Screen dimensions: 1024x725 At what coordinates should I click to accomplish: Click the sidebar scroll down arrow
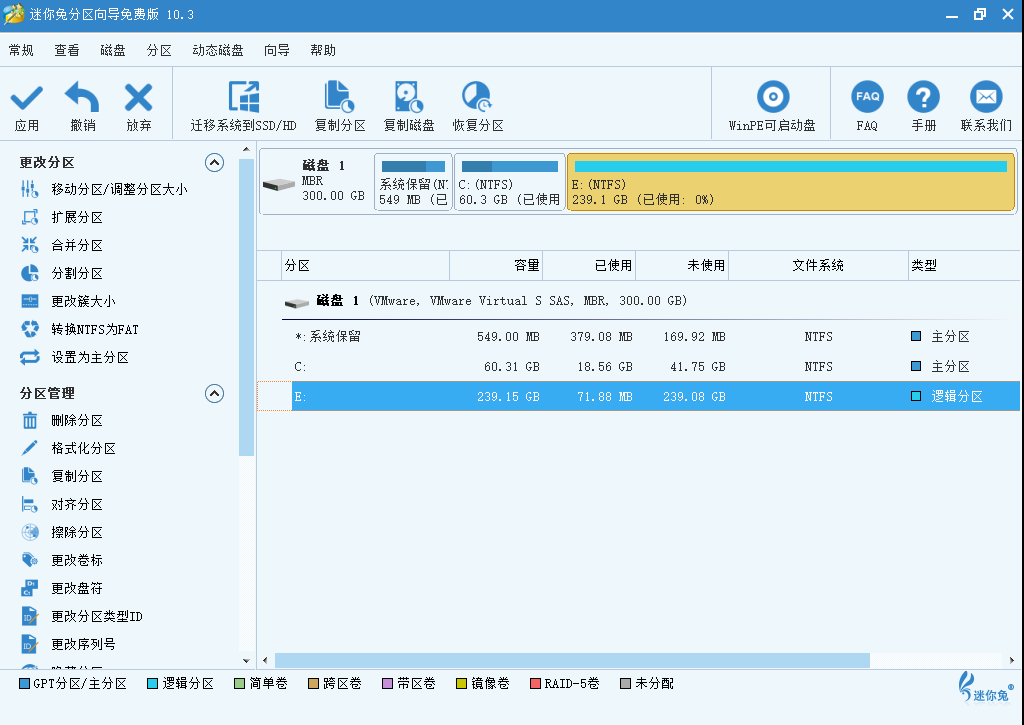pyautogui.click(x=246, y=660)
